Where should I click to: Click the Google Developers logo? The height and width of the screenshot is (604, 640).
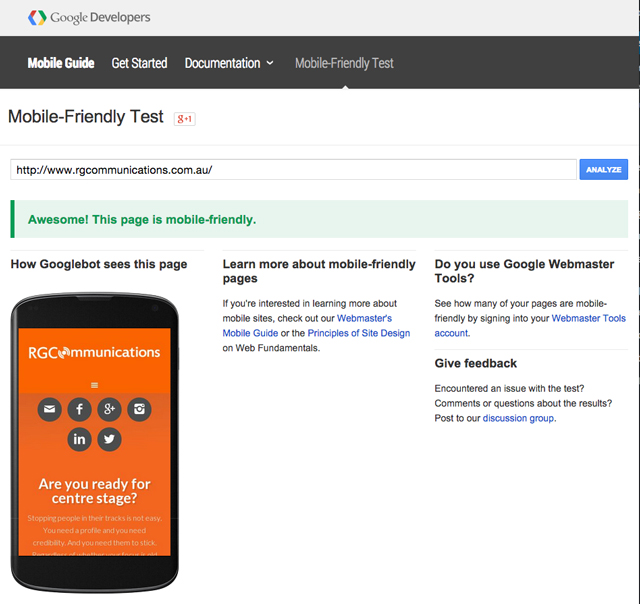(x=88, y=17)
